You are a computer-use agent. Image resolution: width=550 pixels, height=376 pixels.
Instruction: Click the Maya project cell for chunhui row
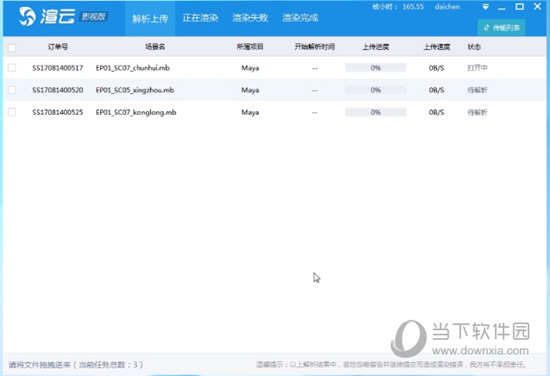(x=250, y=68)
